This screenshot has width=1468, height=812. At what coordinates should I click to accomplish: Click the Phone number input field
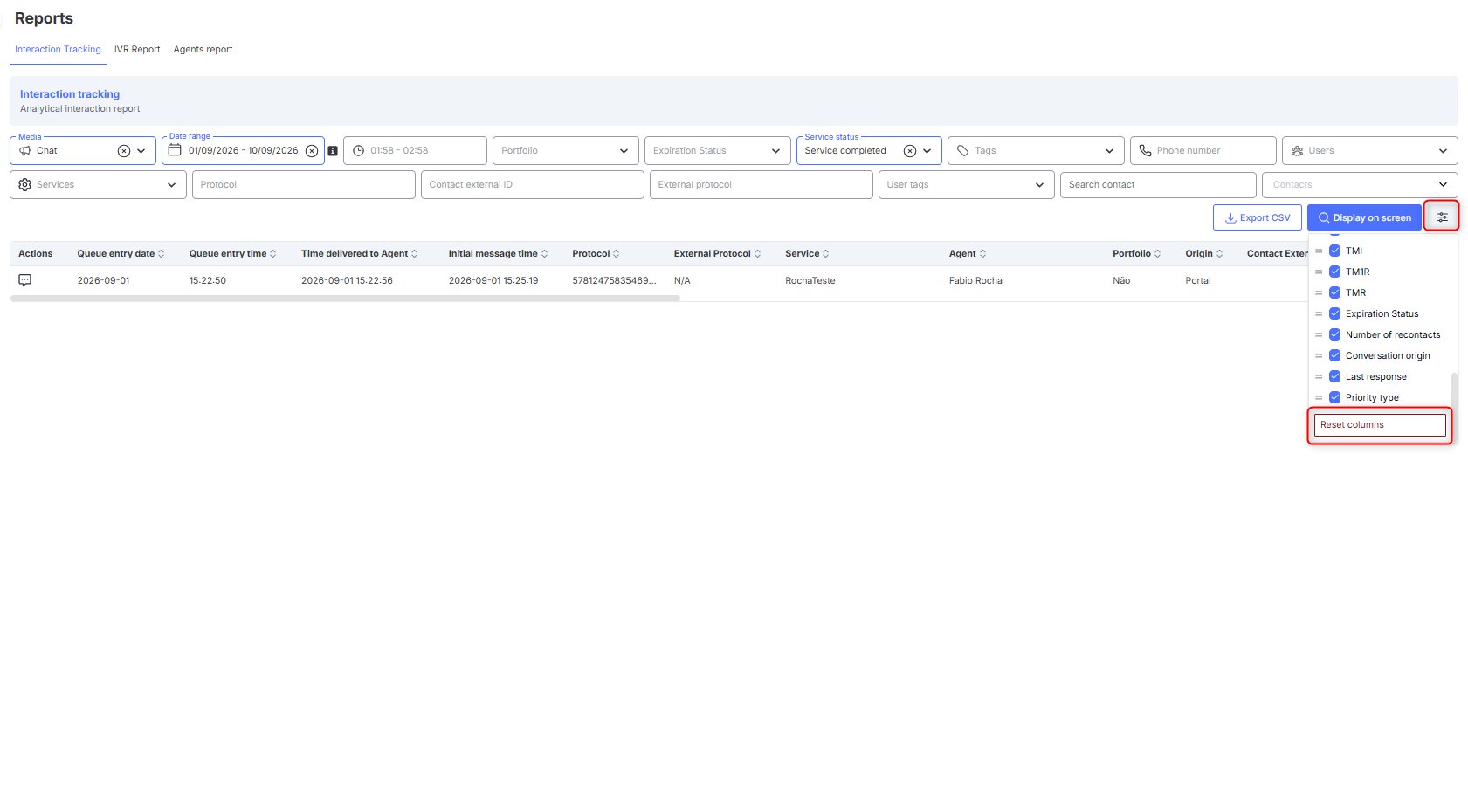[1203, 151]
